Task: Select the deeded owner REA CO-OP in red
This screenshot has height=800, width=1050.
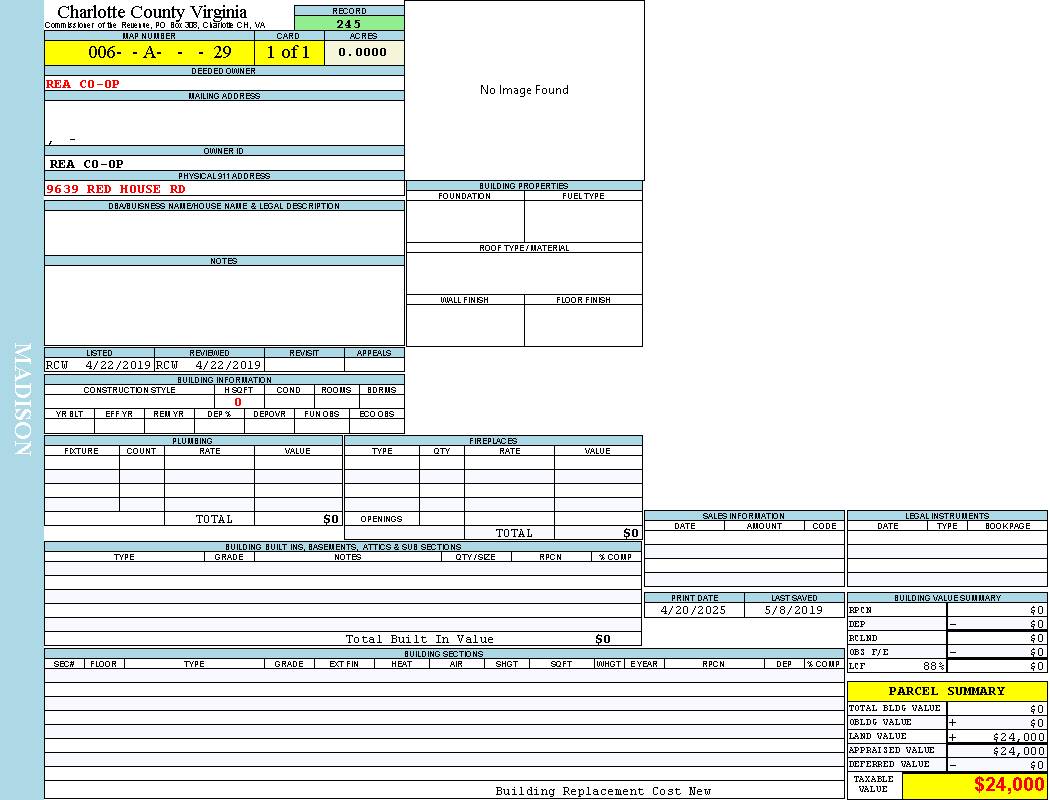Action: [x=83, y=84]
